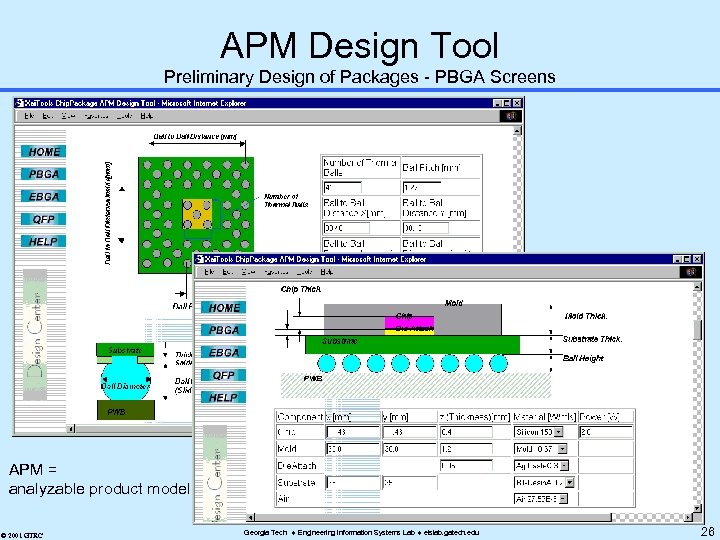
Task: Click HOME button in front window sidebar
Action: point(223,308)
